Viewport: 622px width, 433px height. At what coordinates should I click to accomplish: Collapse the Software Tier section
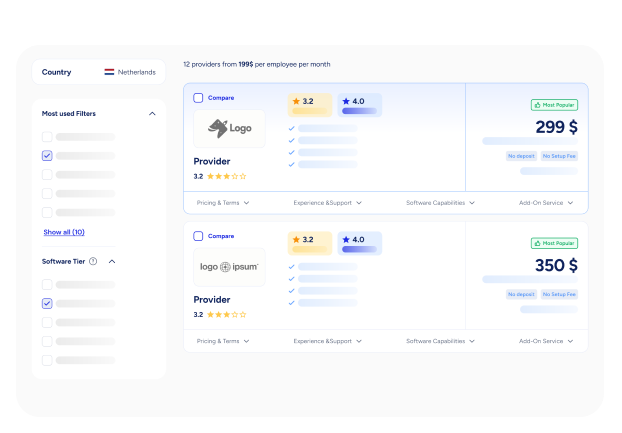click(112, 262)
